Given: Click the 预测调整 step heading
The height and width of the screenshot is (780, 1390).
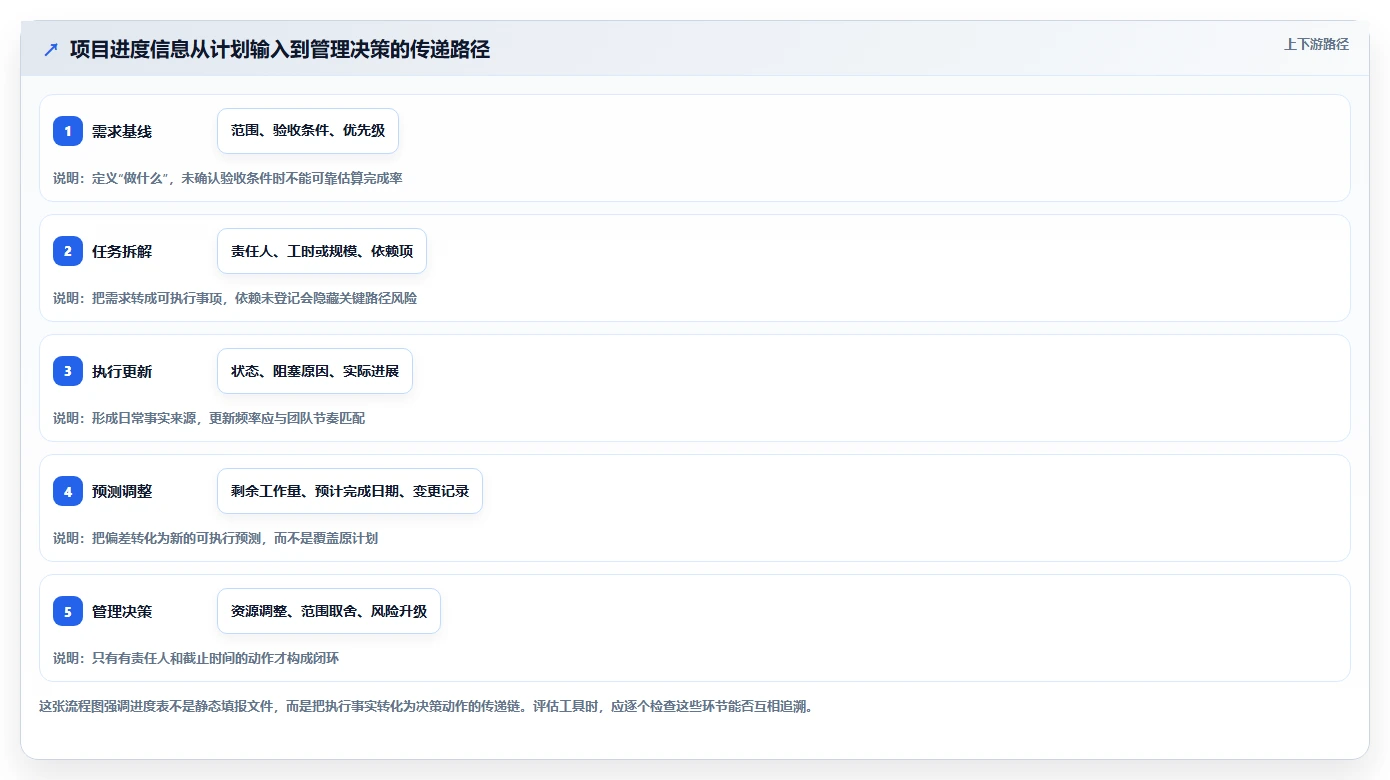Looking at the screenshot, I should [x=122, y=491].
